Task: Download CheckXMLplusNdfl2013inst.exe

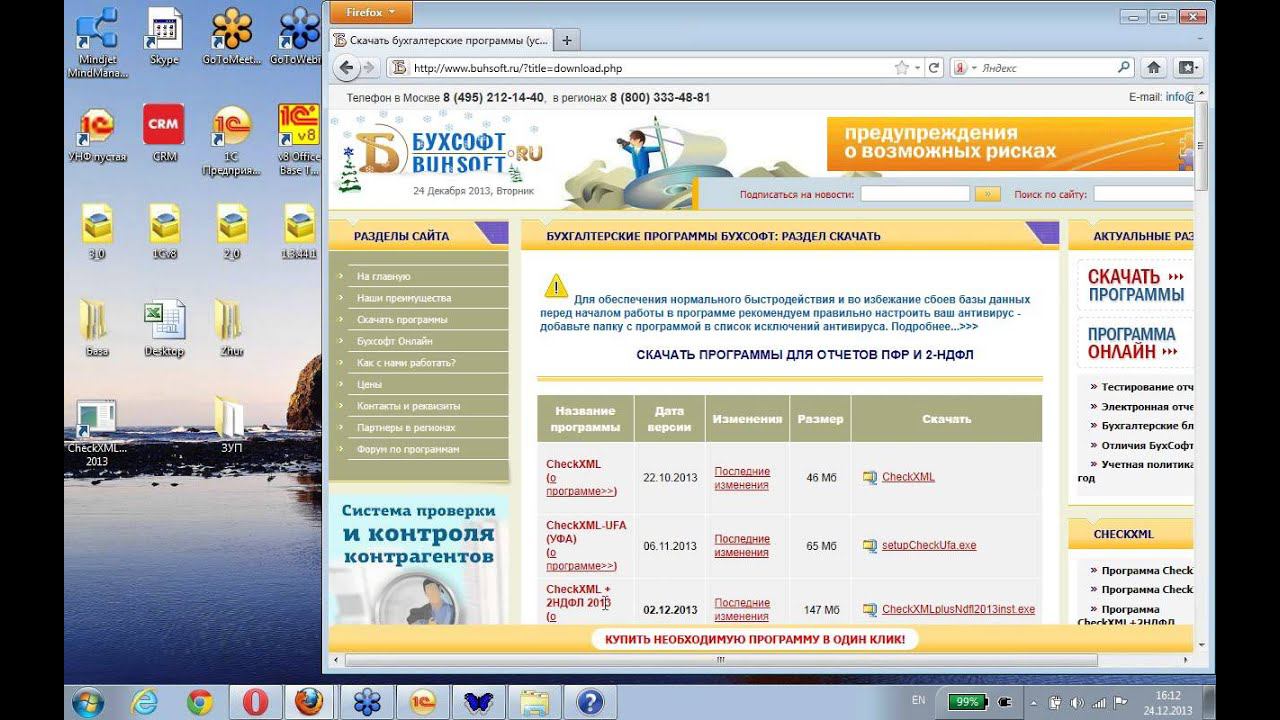Action: [958, 610]
